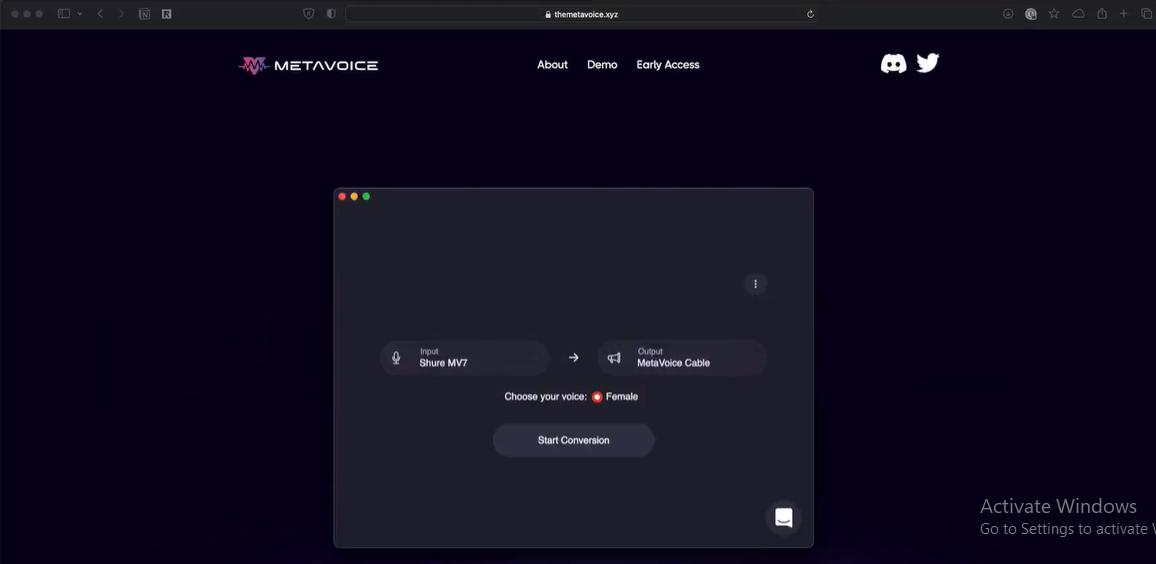This screenshot has width=1156, height=564.
Task: Toggle the Safari sidebar button
Action: (64, 14)
